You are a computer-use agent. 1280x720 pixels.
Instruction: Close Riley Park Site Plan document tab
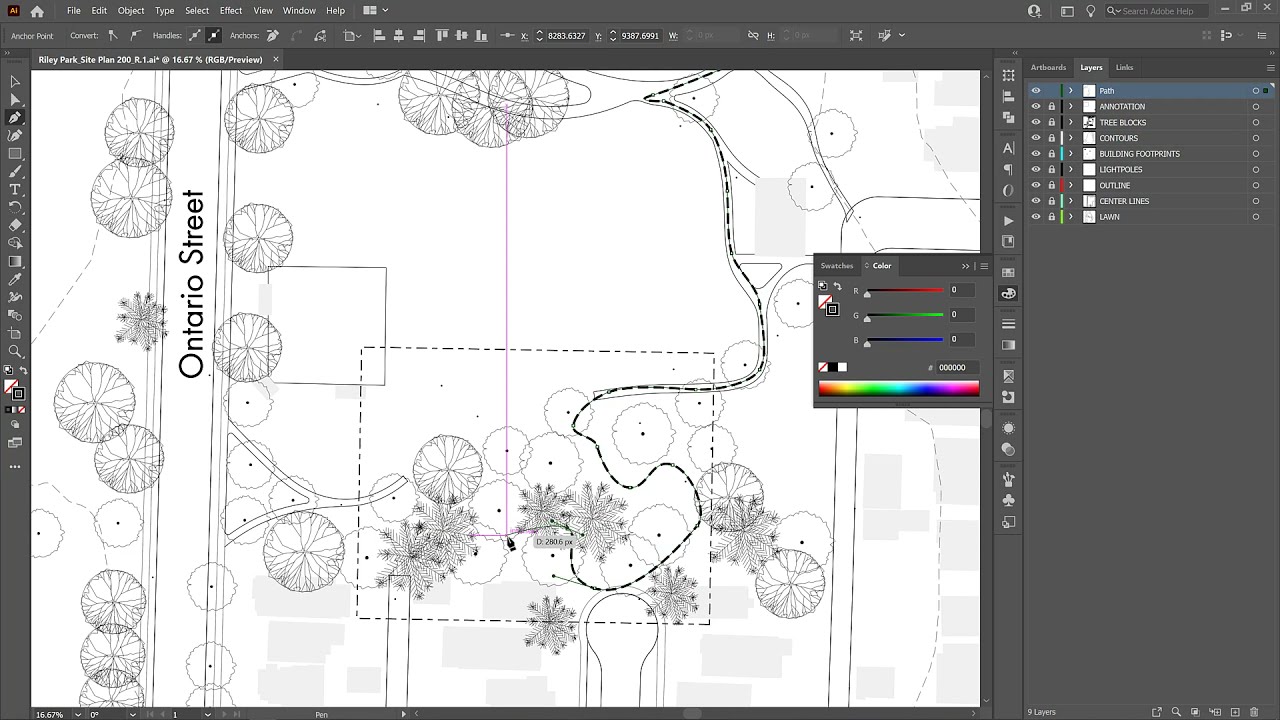(x=276, y=59)
